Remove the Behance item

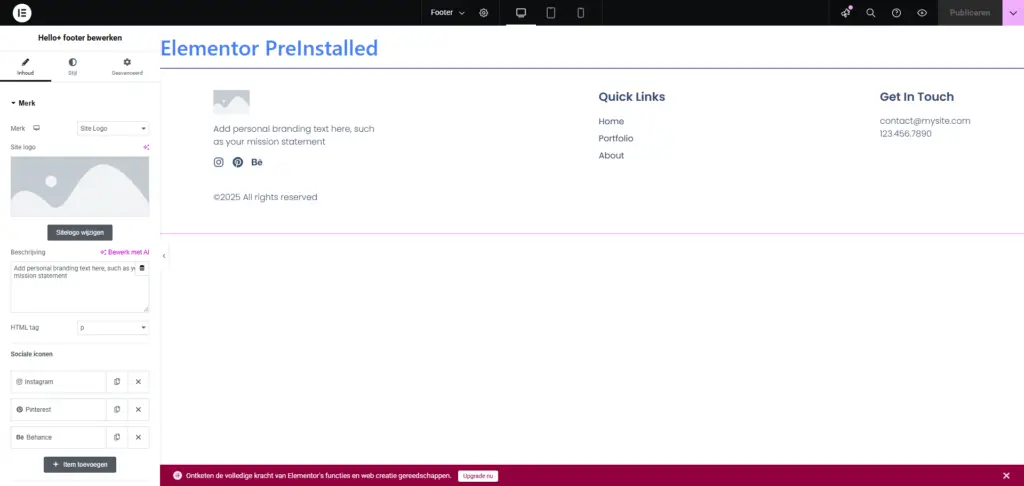click(138, 437)
